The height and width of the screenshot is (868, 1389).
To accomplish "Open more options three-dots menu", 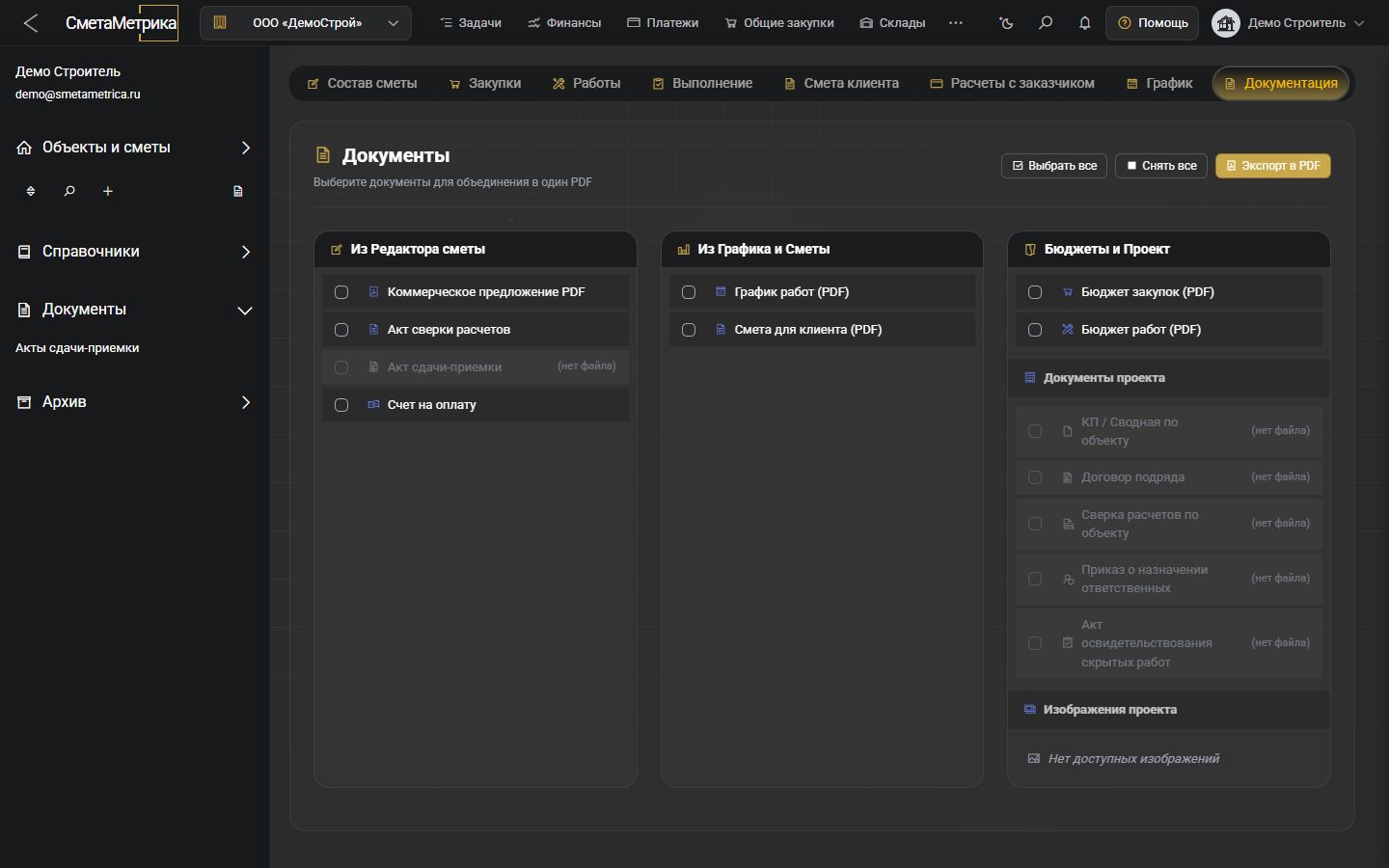I will (x=956, y=23).
